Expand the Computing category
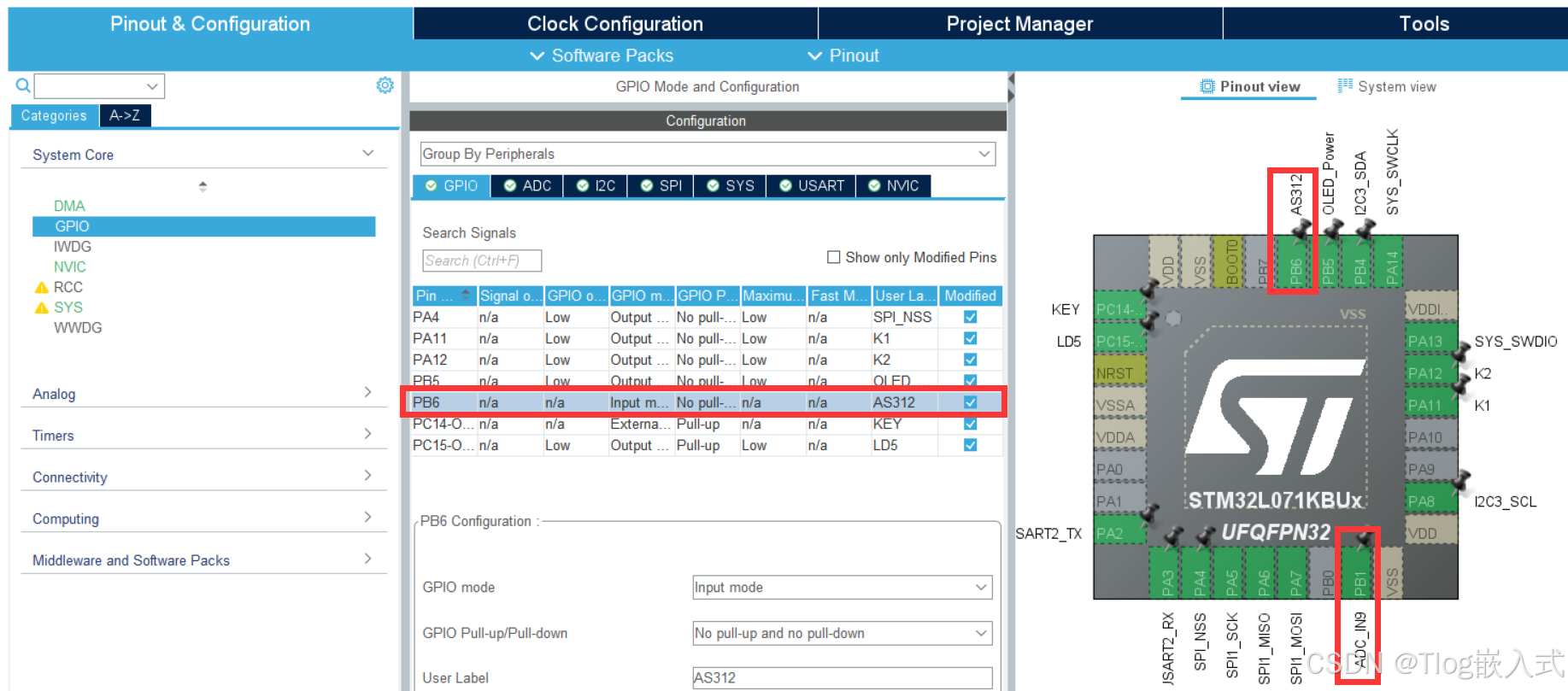The height and width of the screenshot is (691, 1568). pos(367,517)
